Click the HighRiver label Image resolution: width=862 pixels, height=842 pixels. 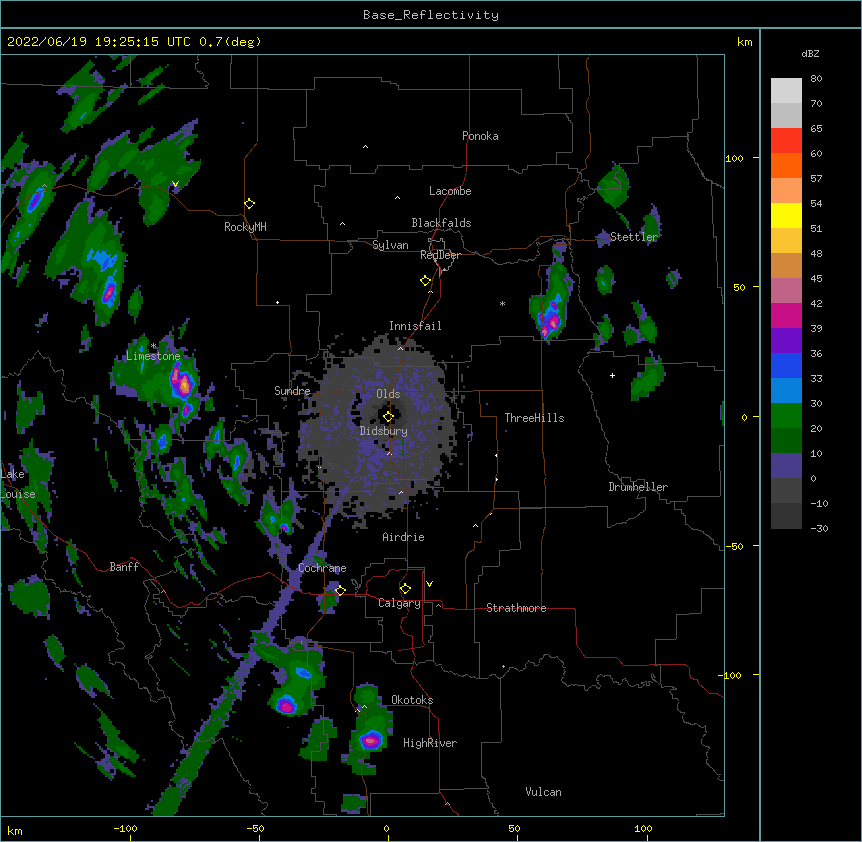point(430,743)
